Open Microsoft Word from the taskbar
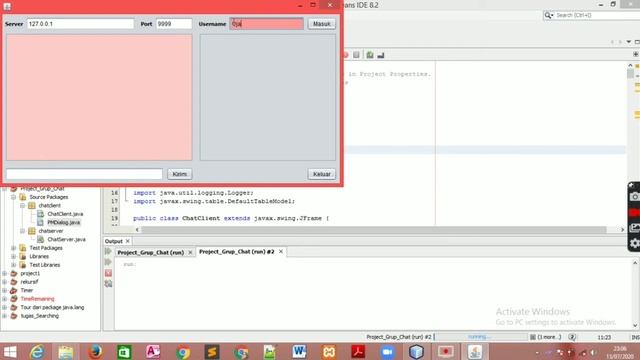The height and width of the screenshot is (360, 640). [299, 352]
